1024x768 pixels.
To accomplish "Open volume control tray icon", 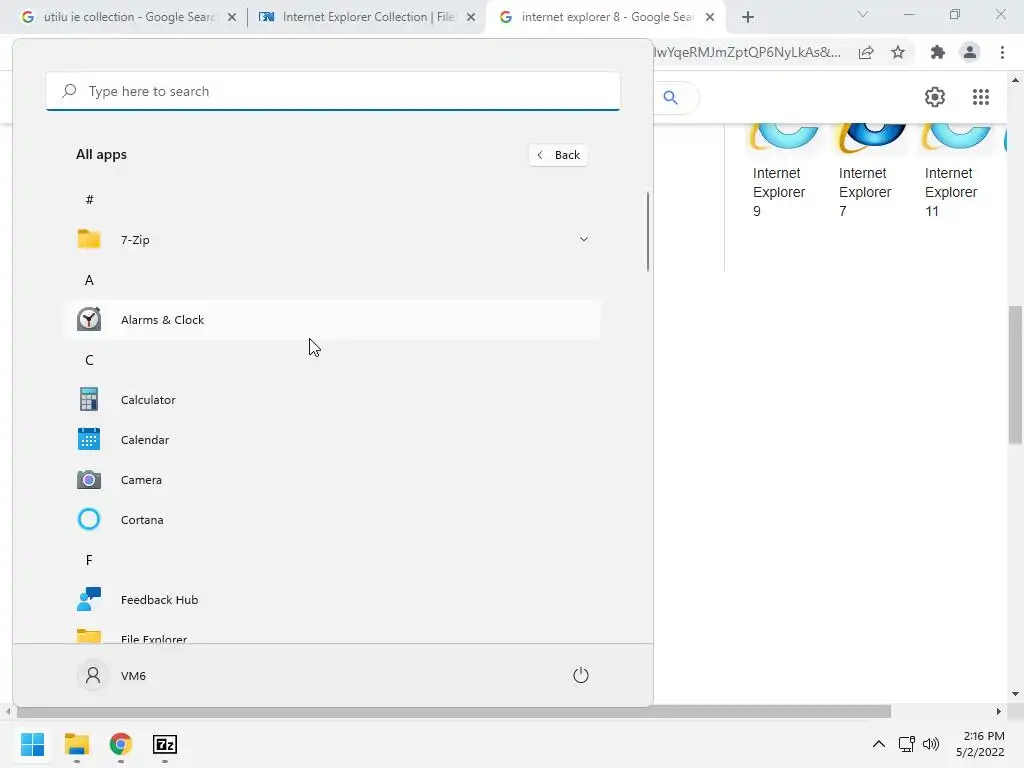I will point(931,744).
